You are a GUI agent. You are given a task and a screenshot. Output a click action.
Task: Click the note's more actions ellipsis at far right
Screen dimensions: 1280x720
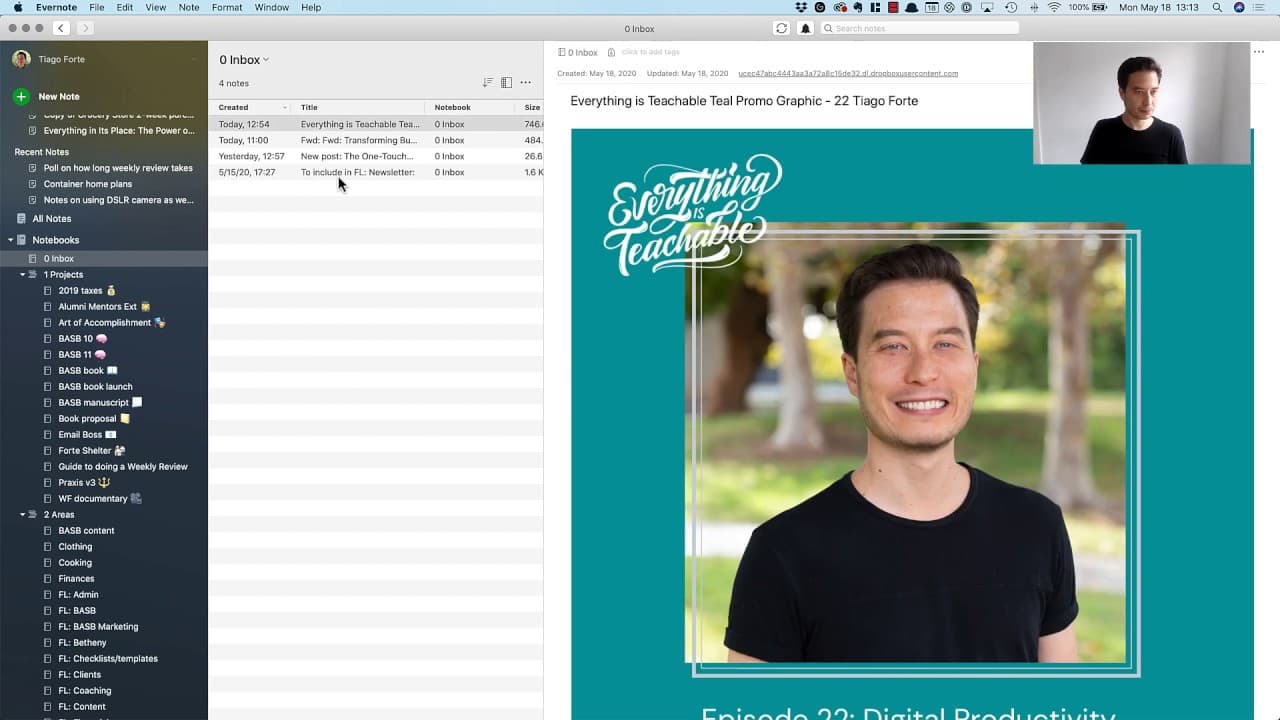coord(1258,52)
